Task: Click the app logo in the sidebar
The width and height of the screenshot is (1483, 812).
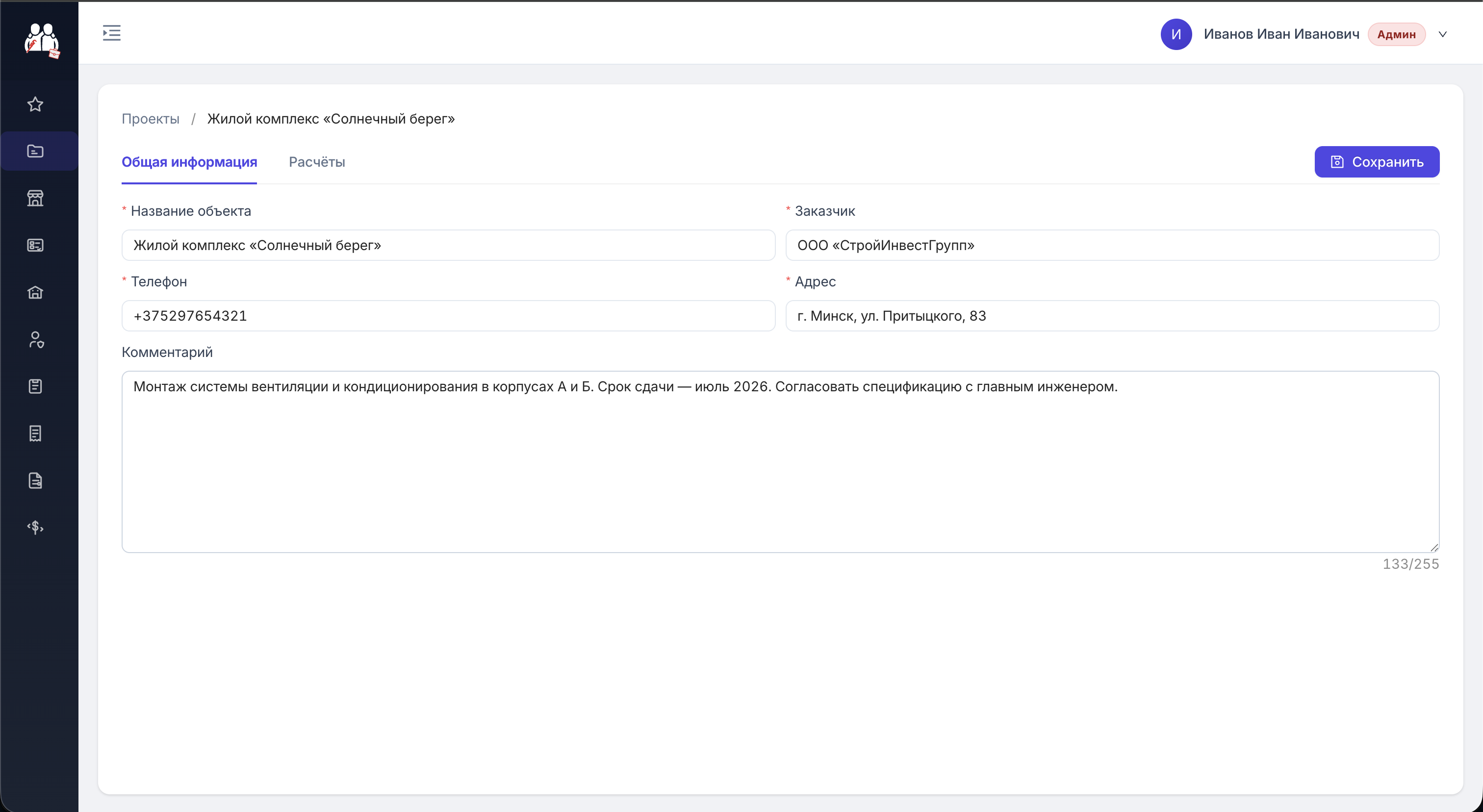Action: click(x=42, y=40)
